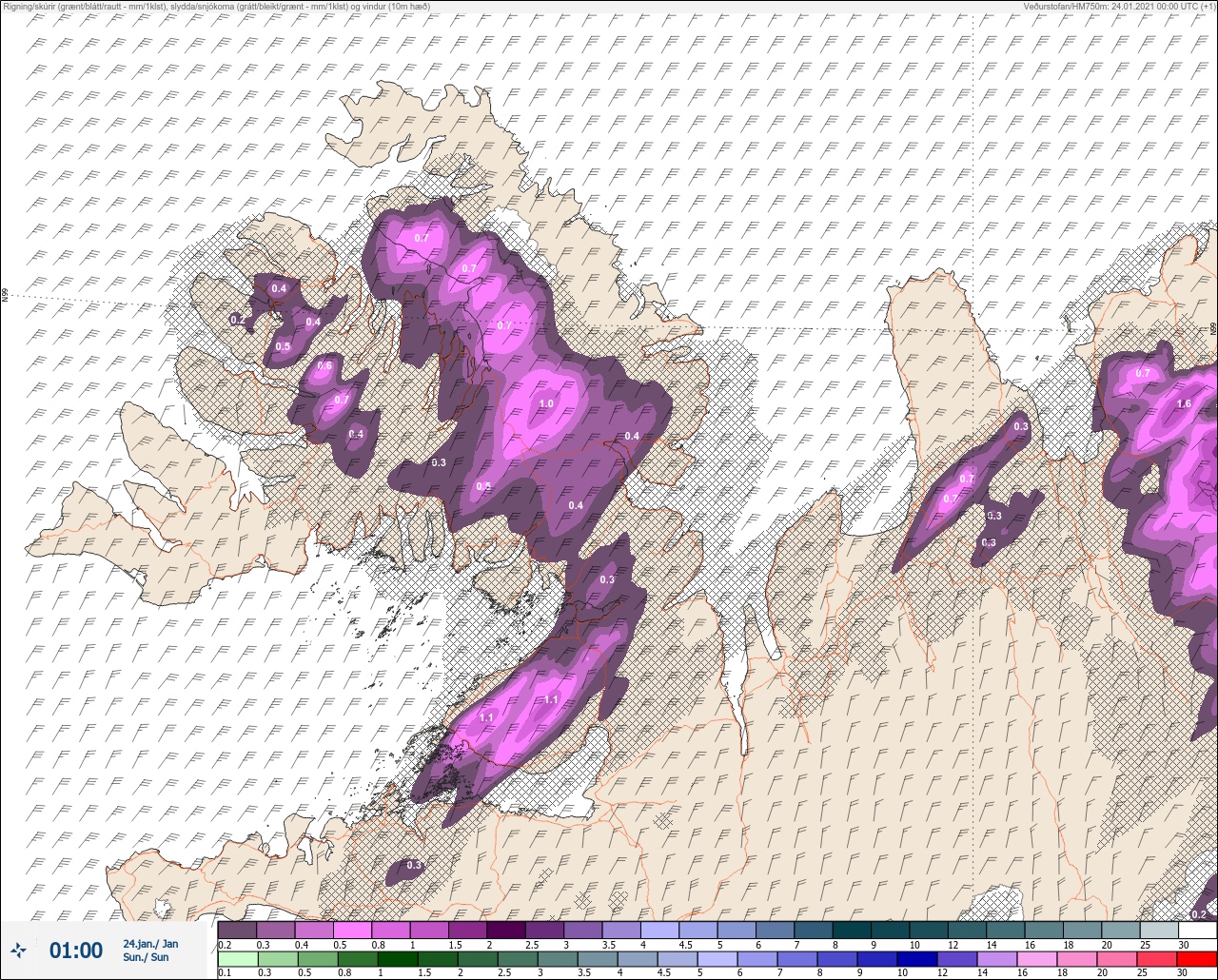Click the 'Sun./ Sun' weekday label
The width and height of the screenshot is (1218, 980).
146,957
